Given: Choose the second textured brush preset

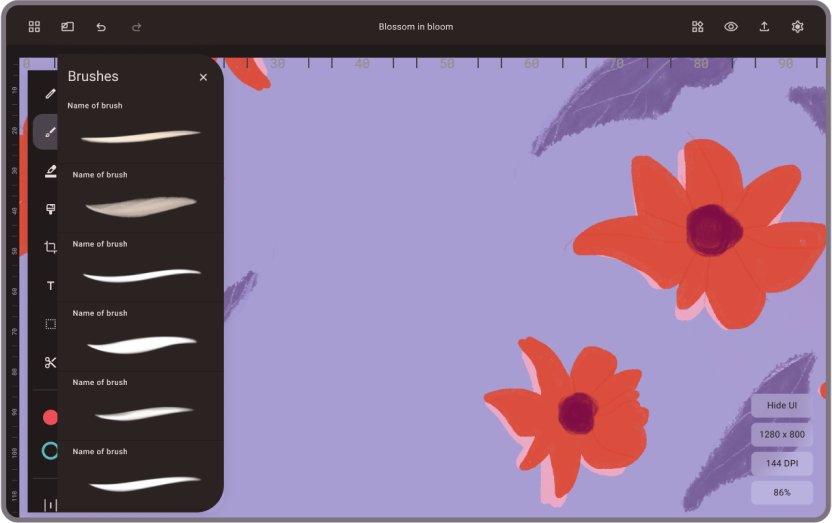Looking at the screenshot, I should (140, 205).
